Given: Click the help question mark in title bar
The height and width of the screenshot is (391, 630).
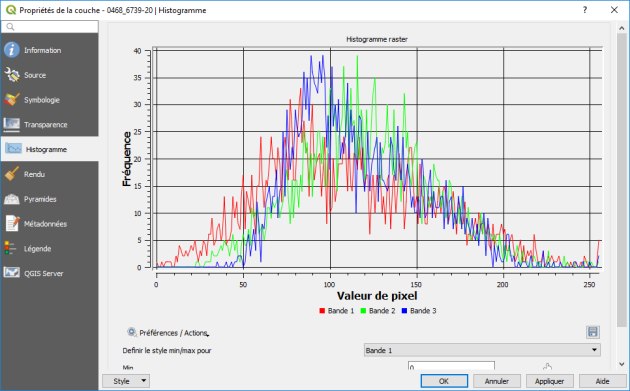Looking at the screenshot, I should [585, 10].
